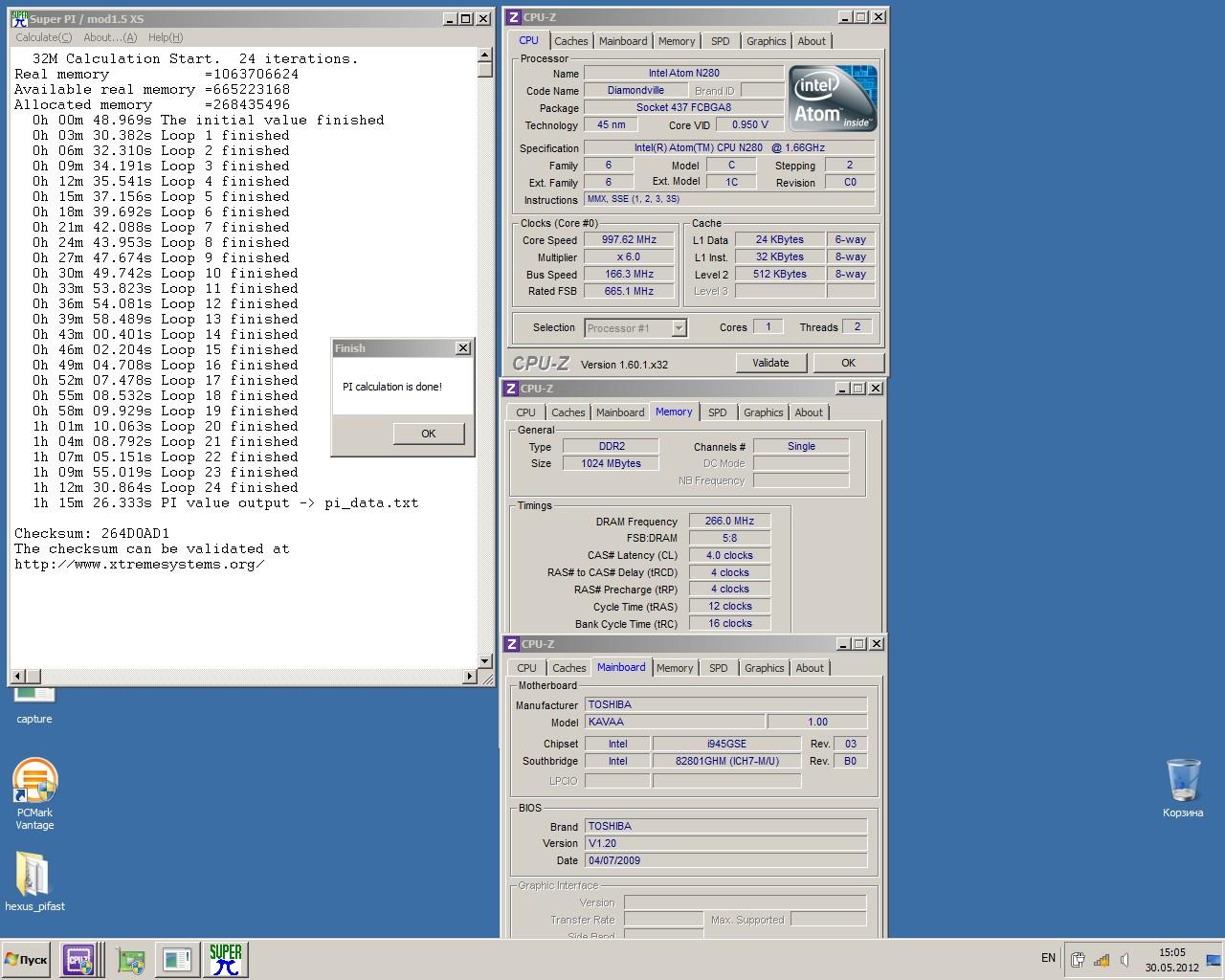Click Core Speed value 997.62 MHz
Image resolution: width=1225 pixels, height=980 pixels.
tap(629, 240)
